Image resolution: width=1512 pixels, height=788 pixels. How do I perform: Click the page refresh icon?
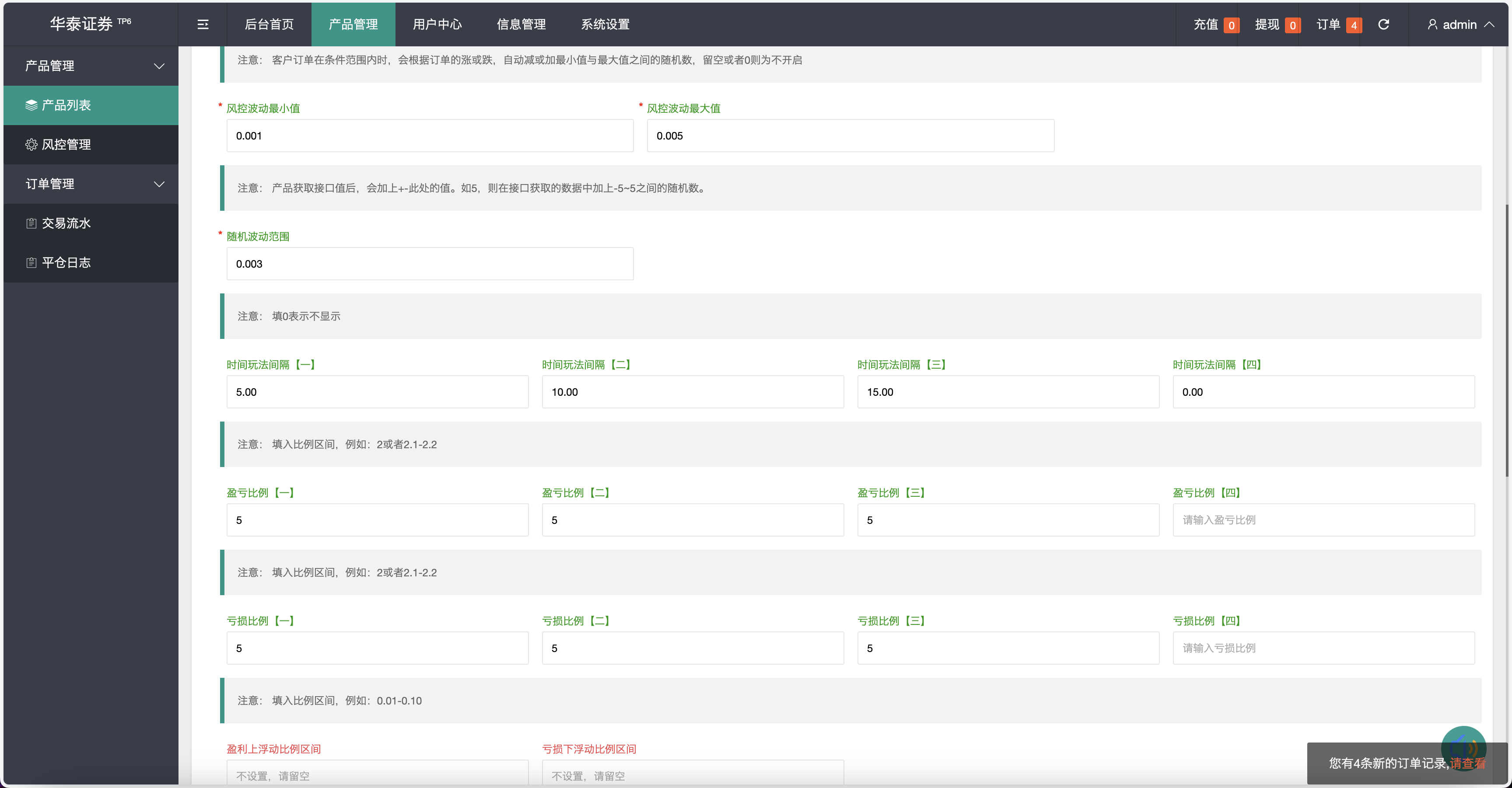coord(1383,24)
